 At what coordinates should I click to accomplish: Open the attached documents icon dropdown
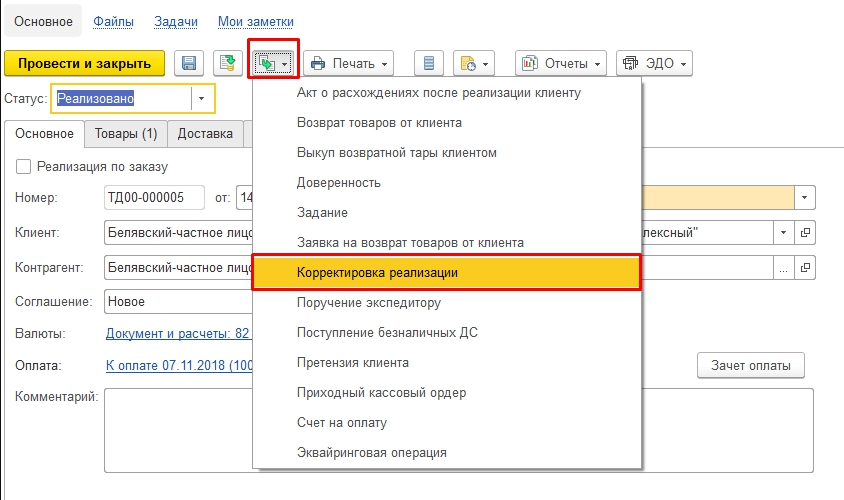coord(474,63)
